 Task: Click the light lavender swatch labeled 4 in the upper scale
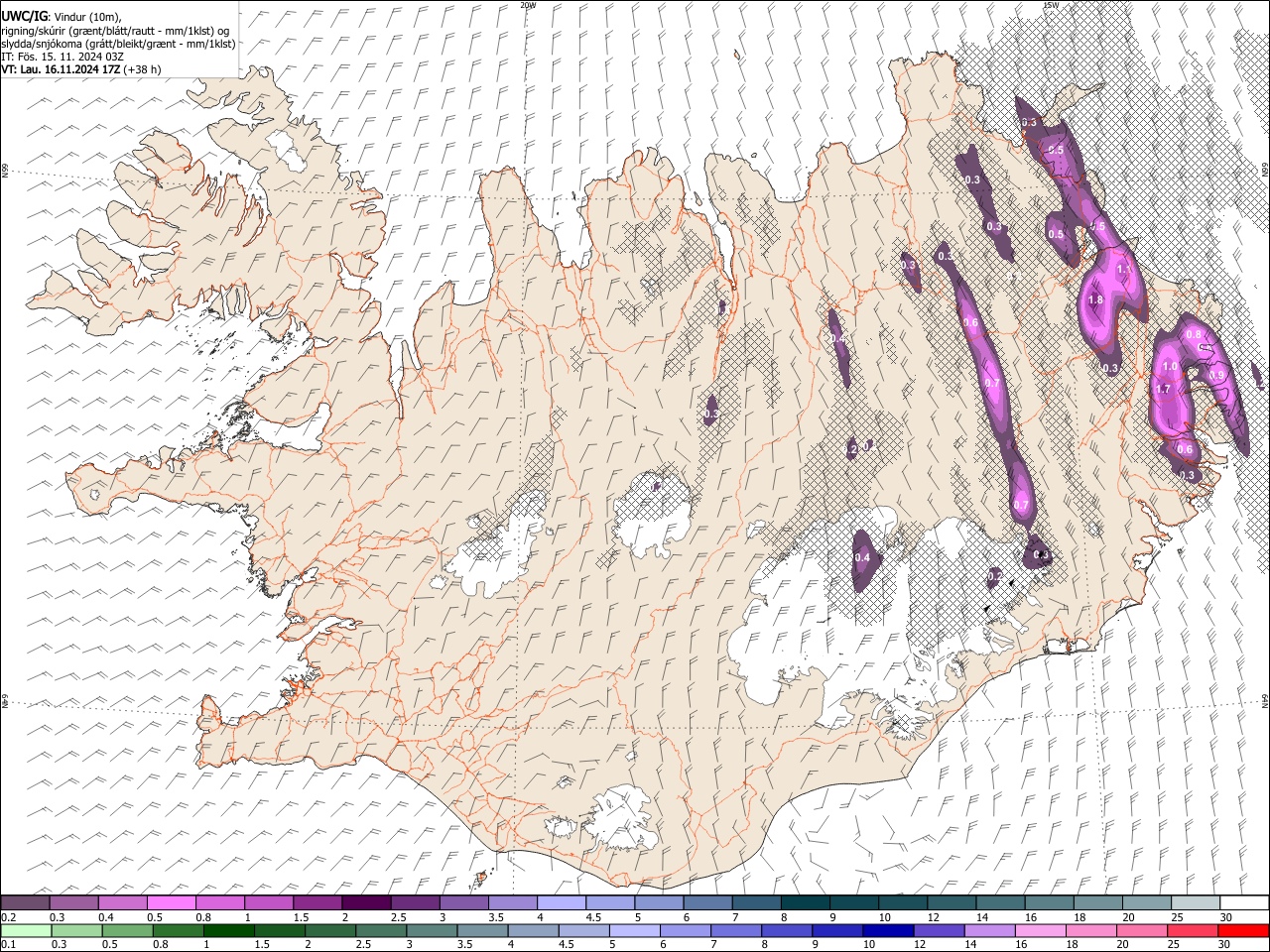click(x=561, y=903)
